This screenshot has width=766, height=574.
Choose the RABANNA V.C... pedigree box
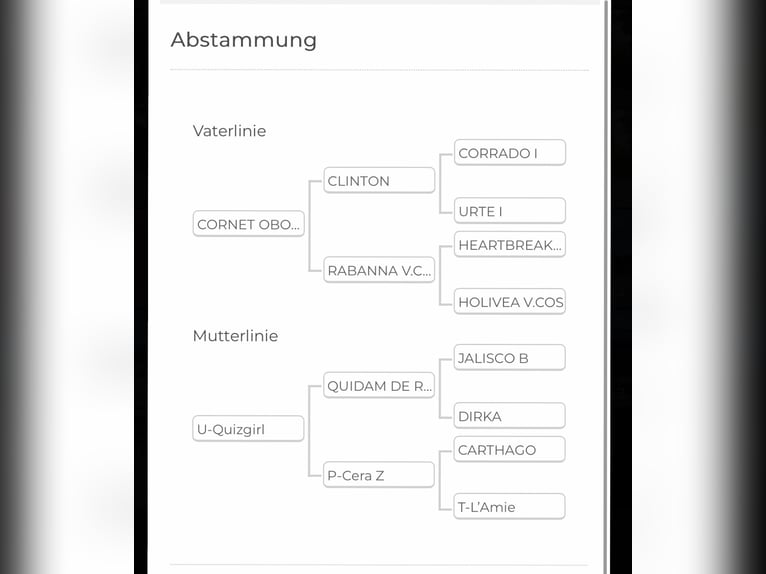pyautogui.click(x=379, y=270)
